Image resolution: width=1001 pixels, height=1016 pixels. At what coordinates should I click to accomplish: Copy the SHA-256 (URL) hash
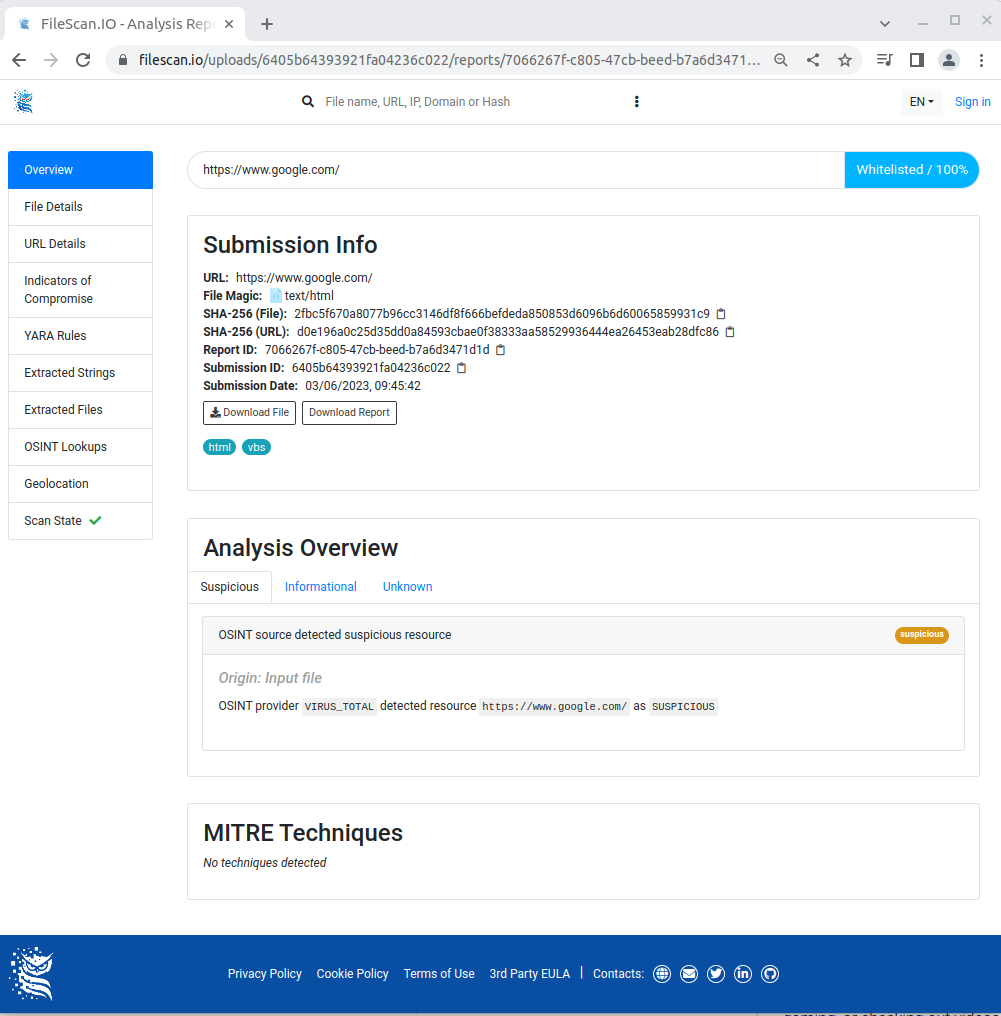tap(730, 332)
